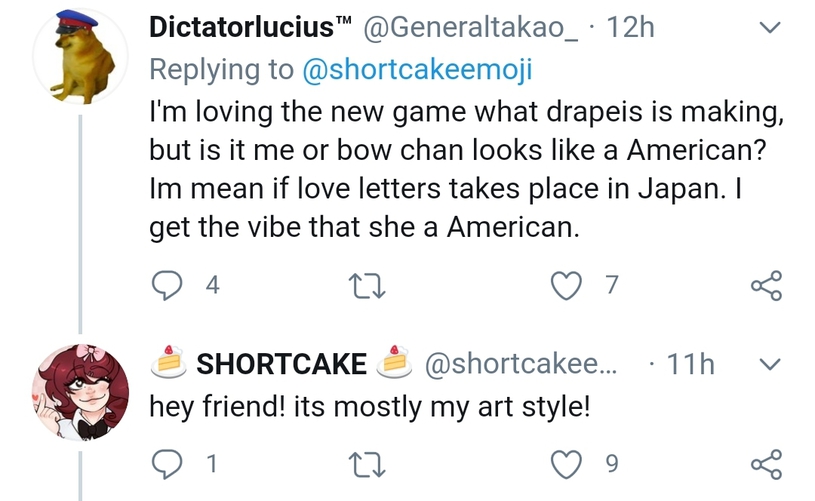View the doge avatar profile picture
815x501 pixels.
(x=81, y=62)
